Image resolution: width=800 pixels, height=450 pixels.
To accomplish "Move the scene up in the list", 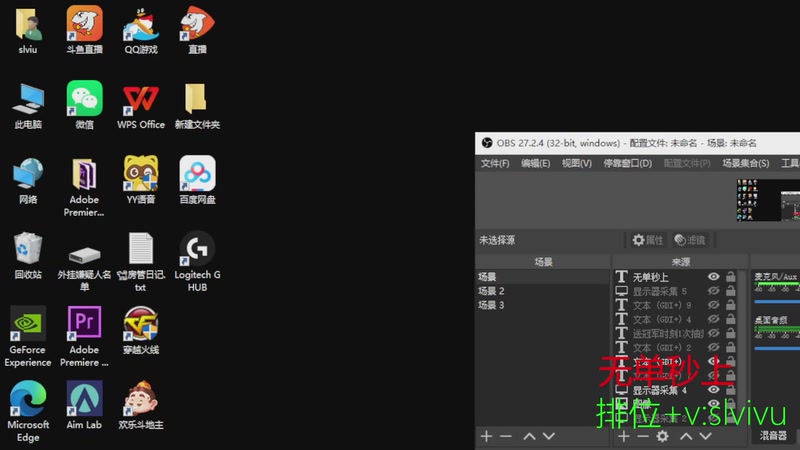I will pyautogui.click(x=530, y=436).
